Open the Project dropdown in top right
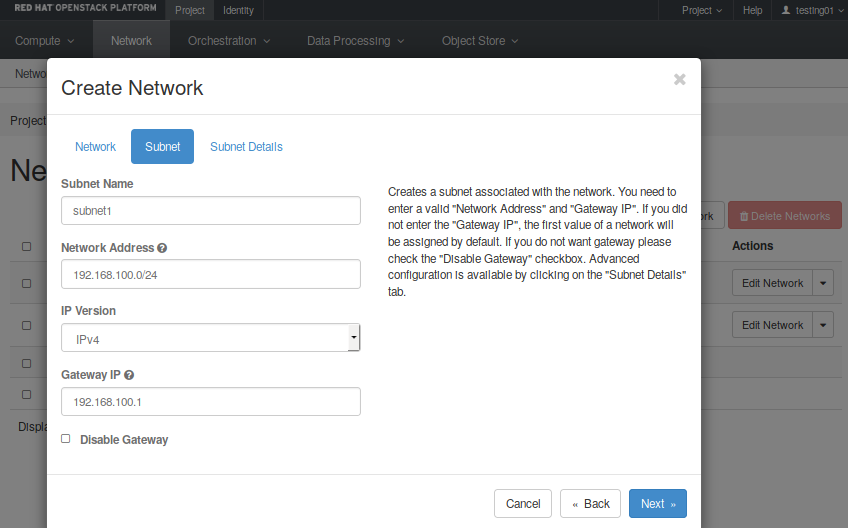Viewport: 848px width, 528px height. click(702, 10)
